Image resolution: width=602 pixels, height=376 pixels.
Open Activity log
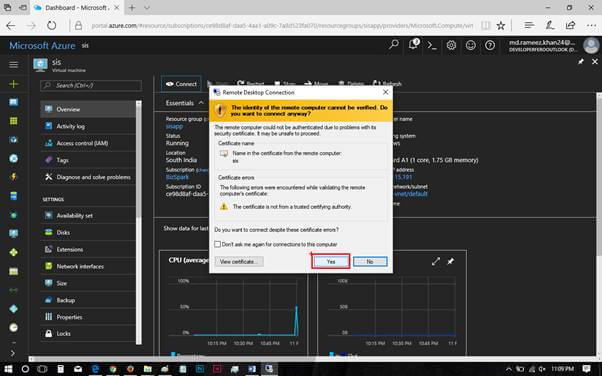(x=88, y=126)
